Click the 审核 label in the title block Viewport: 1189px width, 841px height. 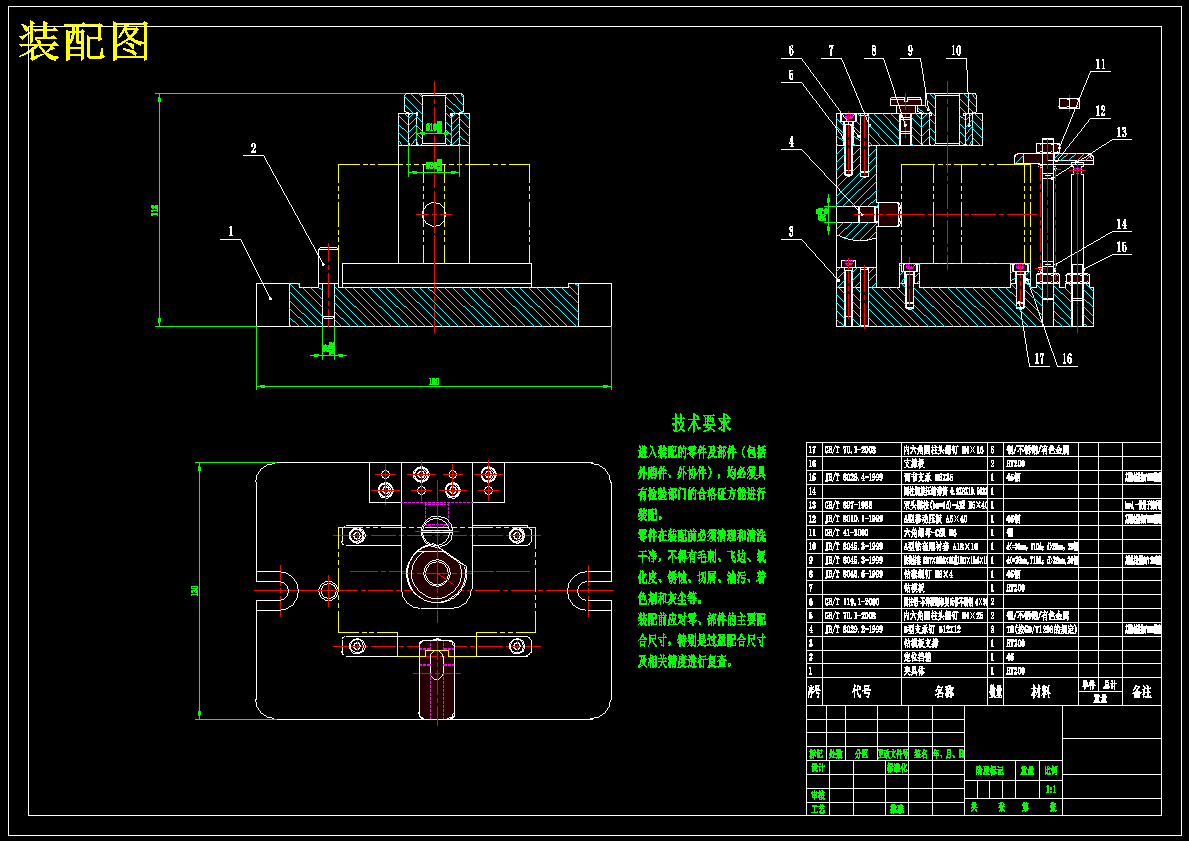pos(817,795)
